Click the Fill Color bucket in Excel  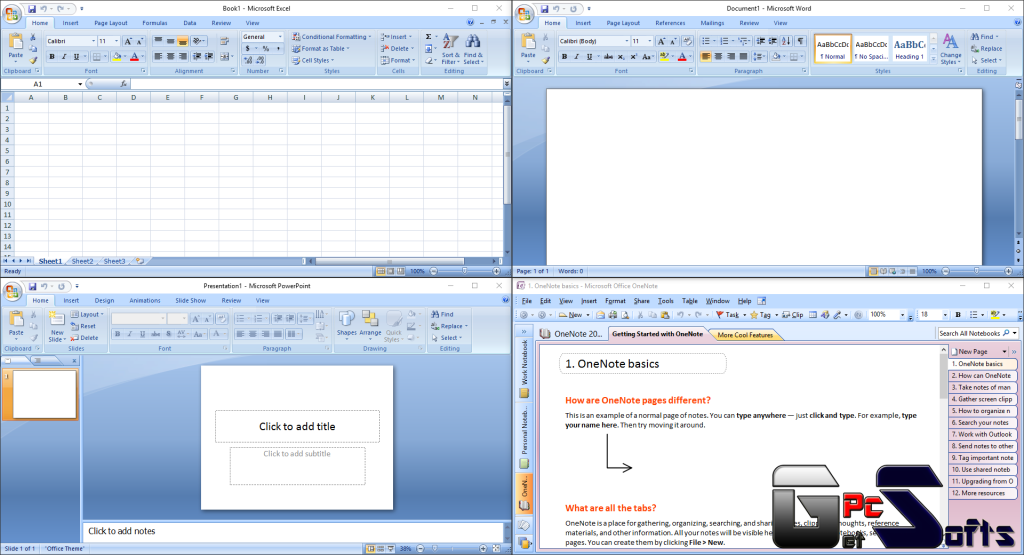click(117, 57)
